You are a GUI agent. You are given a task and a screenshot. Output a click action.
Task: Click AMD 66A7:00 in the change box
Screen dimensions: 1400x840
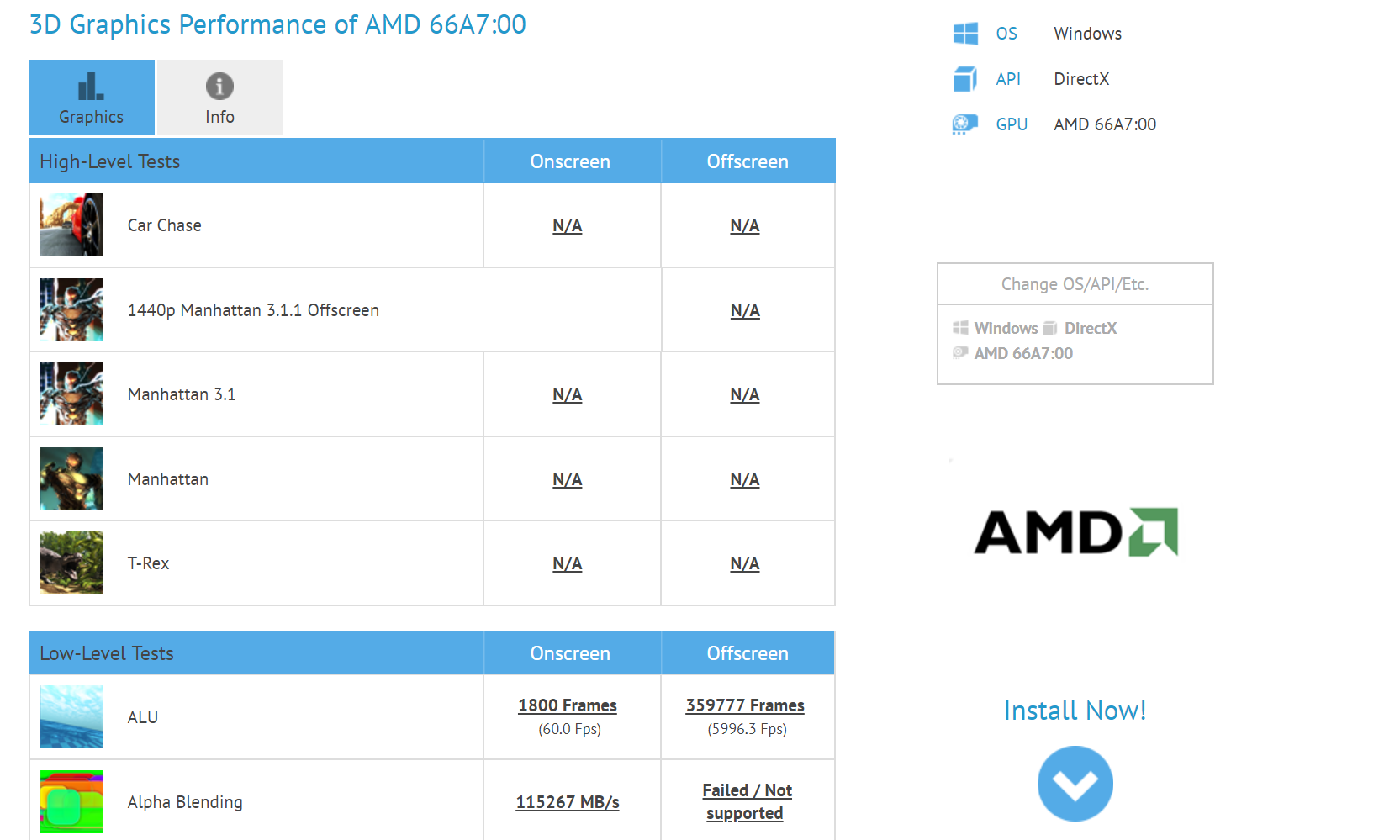1022,354
